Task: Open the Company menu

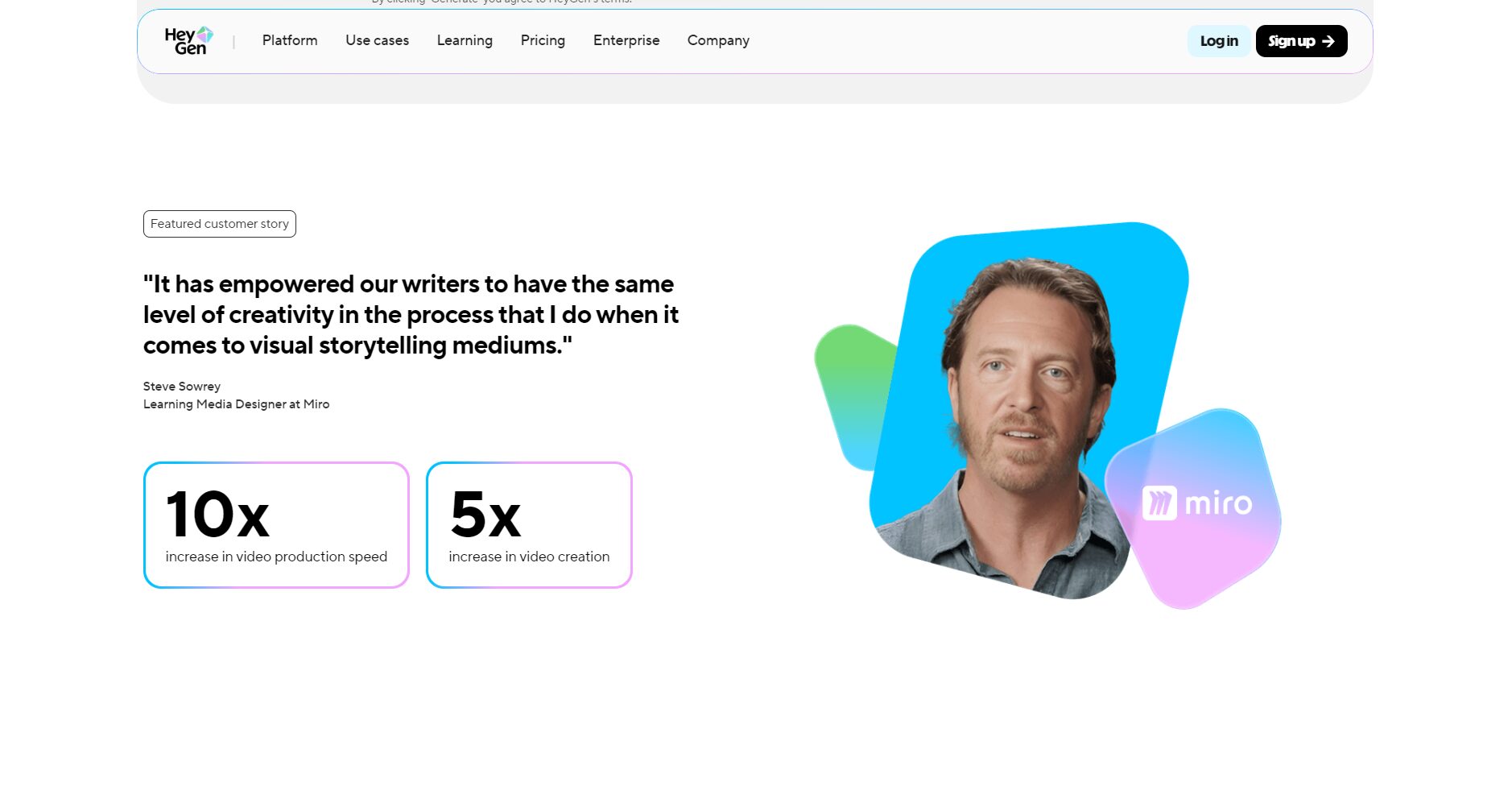Action: [x=718, y=40]
